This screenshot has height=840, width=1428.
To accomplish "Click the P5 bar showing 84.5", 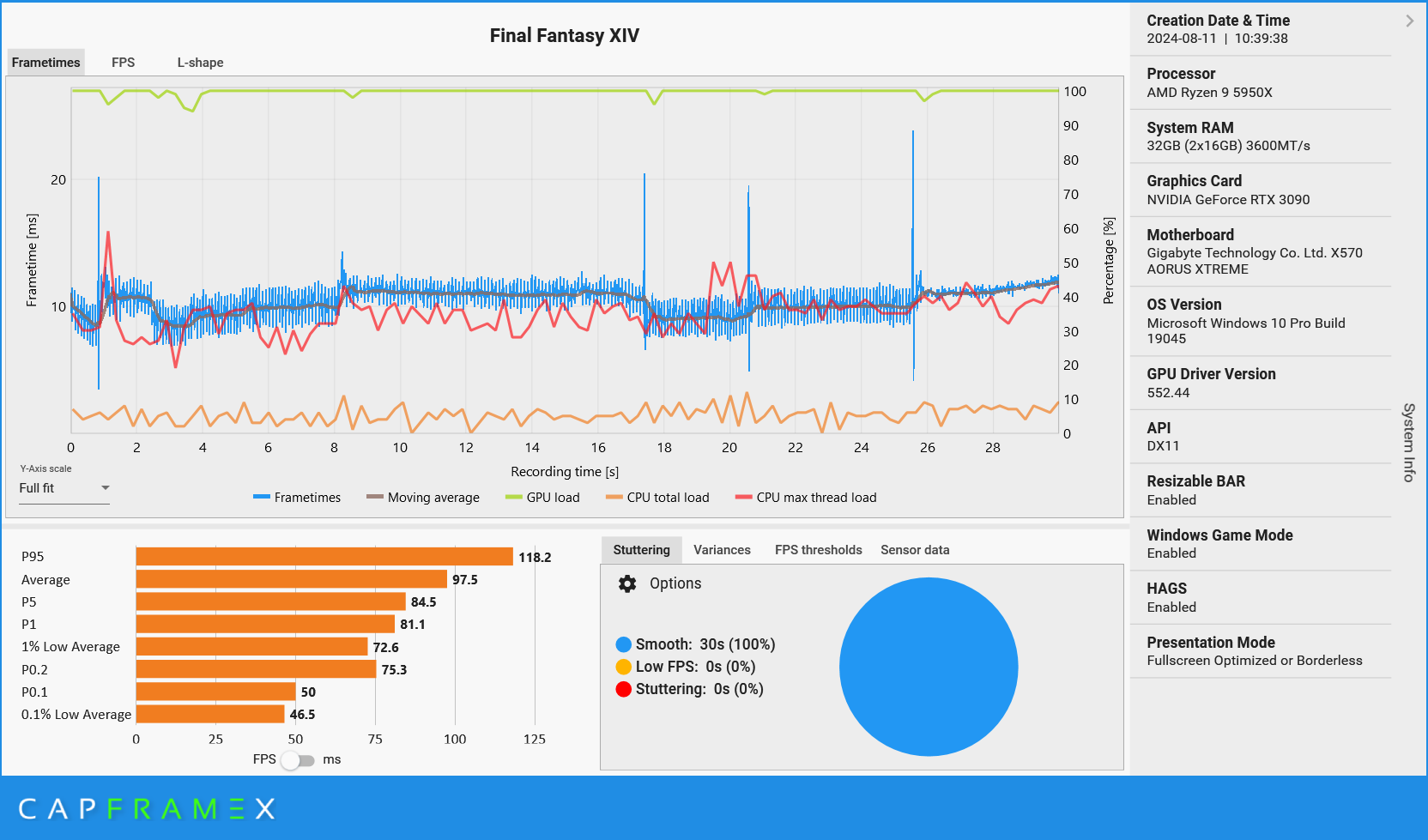I will (x=271, y=601).
